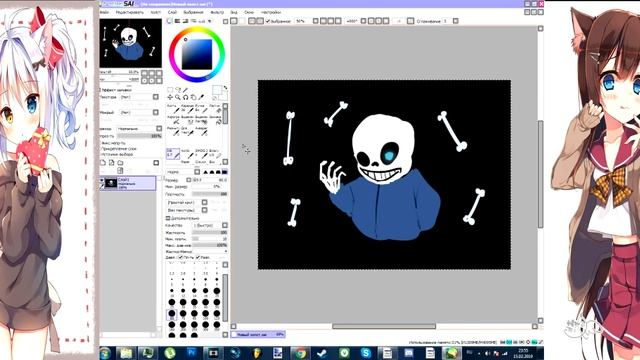Open Steam from the taskbar
Screen dimensions: 640x360
(322, 353)
